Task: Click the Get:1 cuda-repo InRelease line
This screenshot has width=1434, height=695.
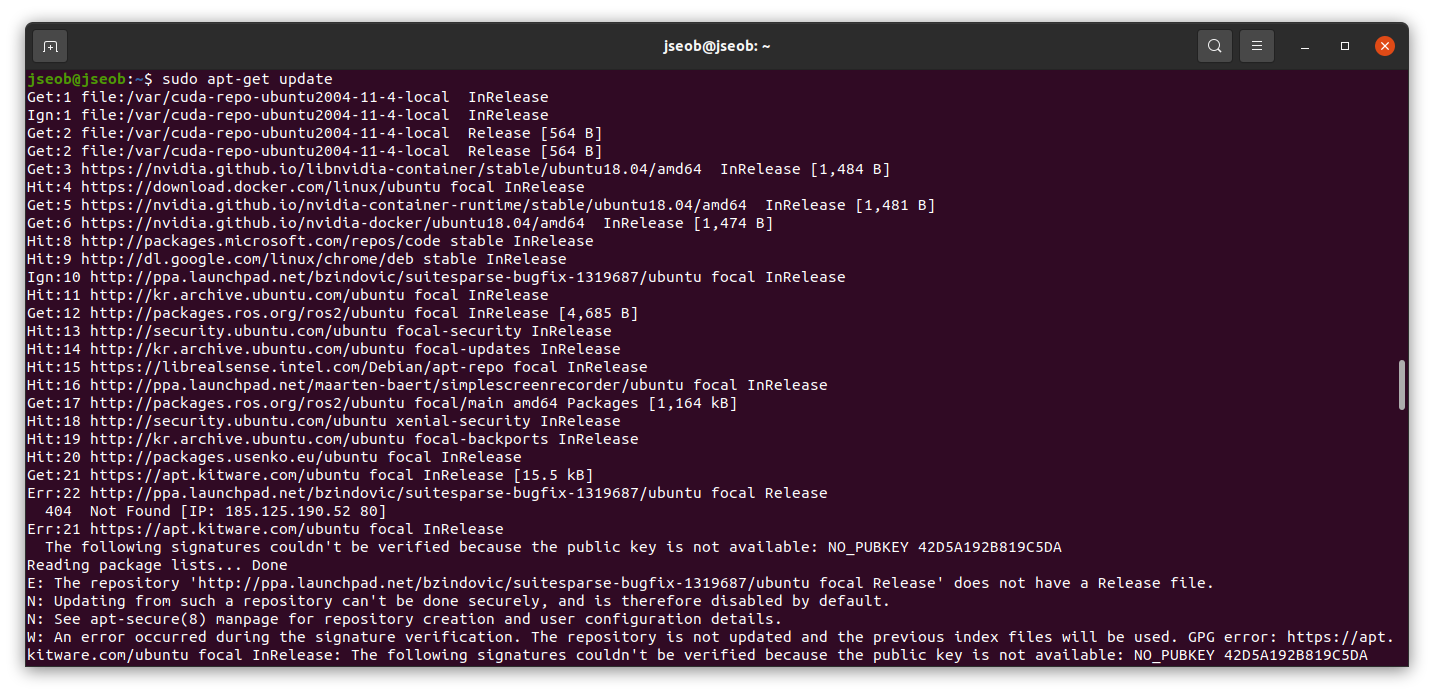Action: click(x=288, y=97)
